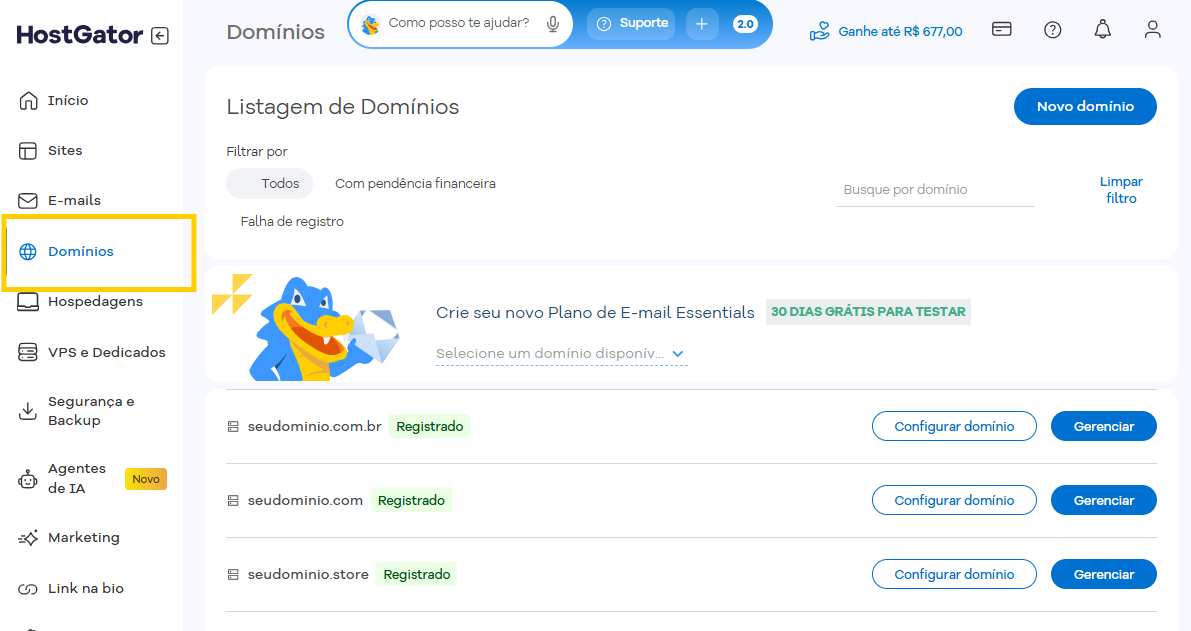Viewport: 1191px width, 631px height.
Task: Click 30 DIAS GRÁTIS PARA TESTAR badge
Action: [868, 312]
